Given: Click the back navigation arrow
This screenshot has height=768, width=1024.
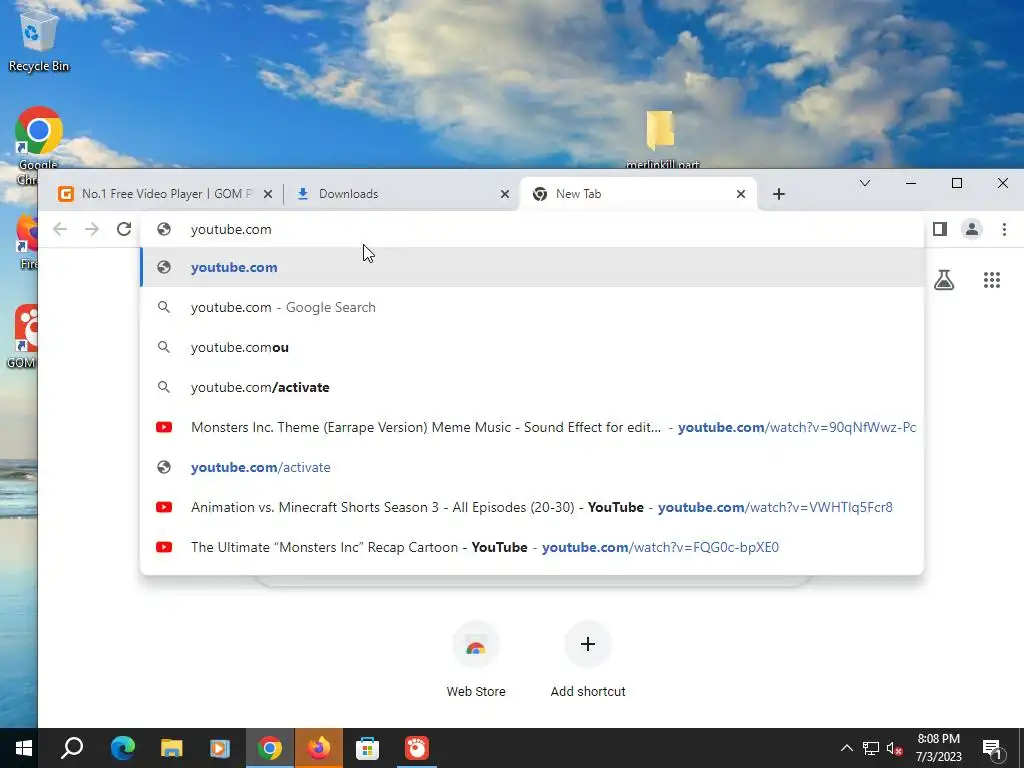Looking at the screenshot, I should pyautogui.click(x=60, y=229).
